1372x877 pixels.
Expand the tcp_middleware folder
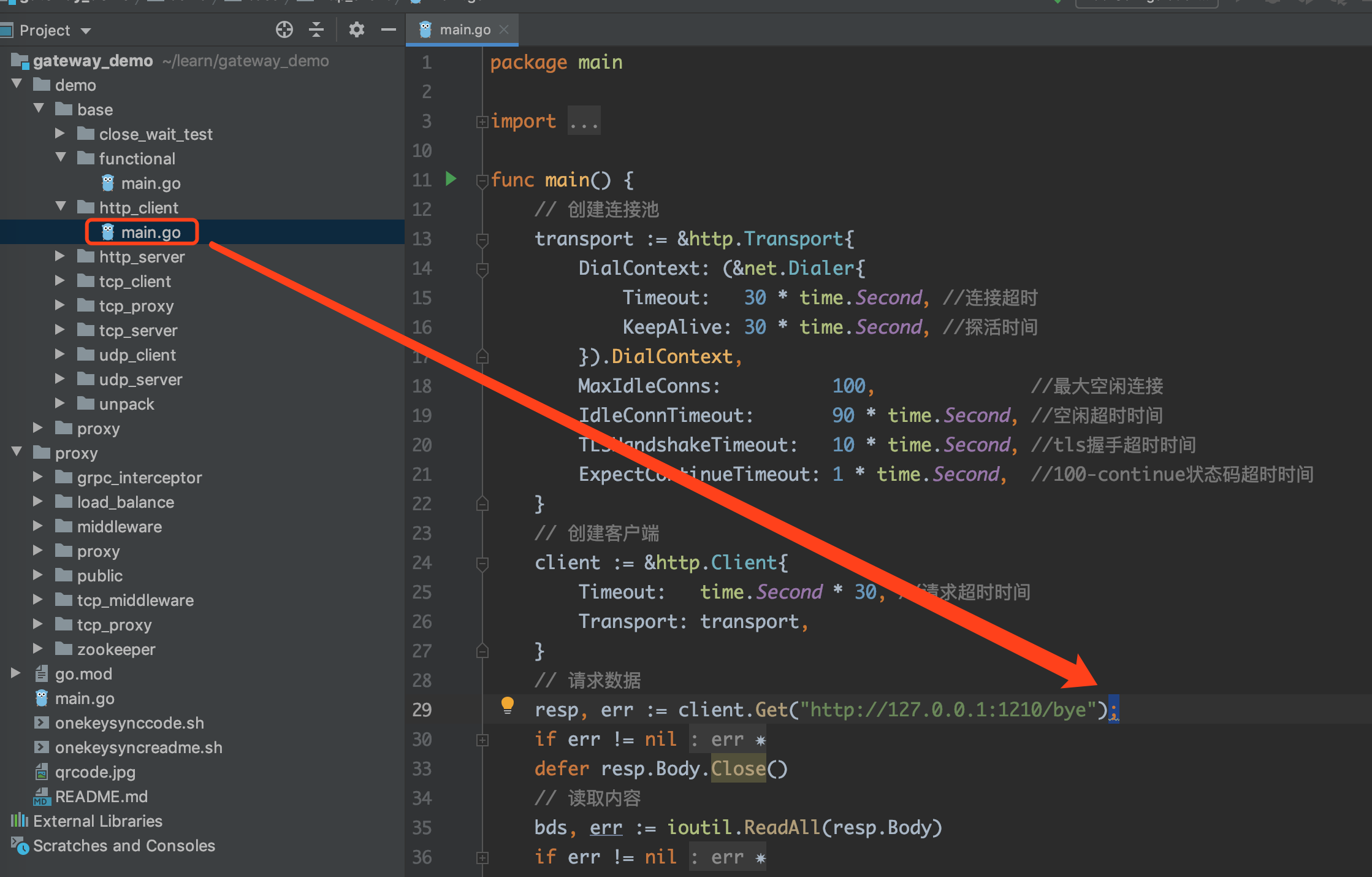38,599
